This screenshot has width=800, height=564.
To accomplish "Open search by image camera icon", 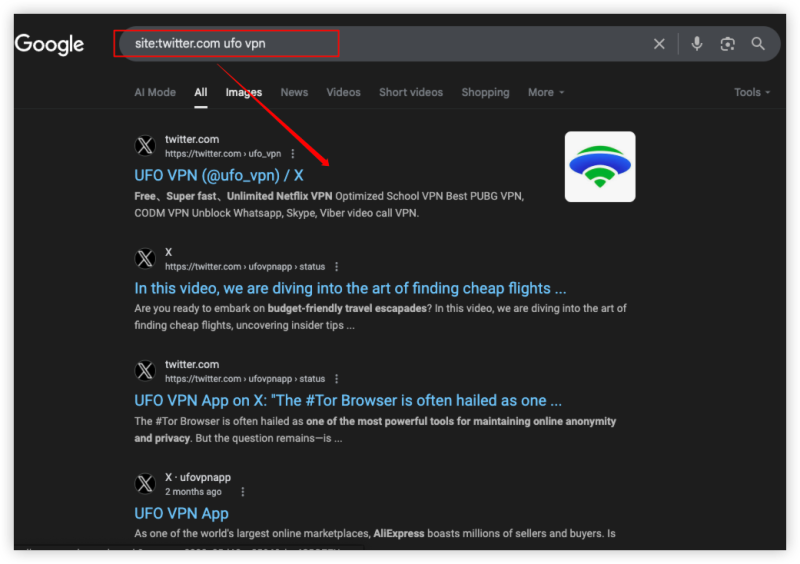I will (728, 44).
